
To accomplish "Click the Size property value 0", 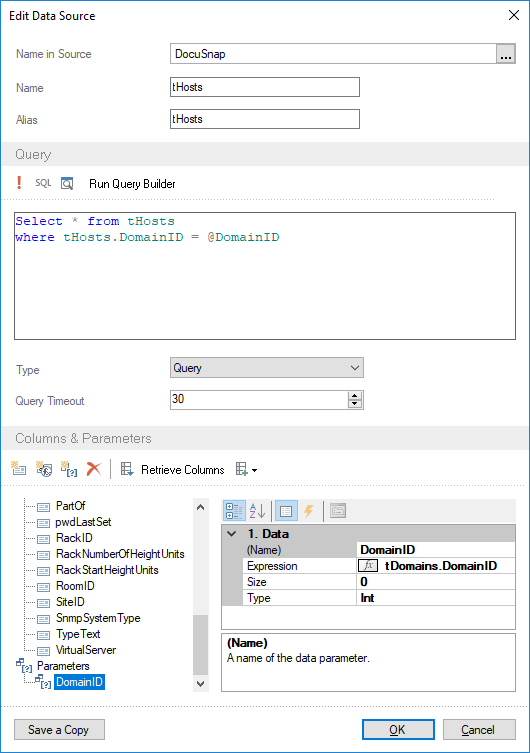I will click(436, 582).
